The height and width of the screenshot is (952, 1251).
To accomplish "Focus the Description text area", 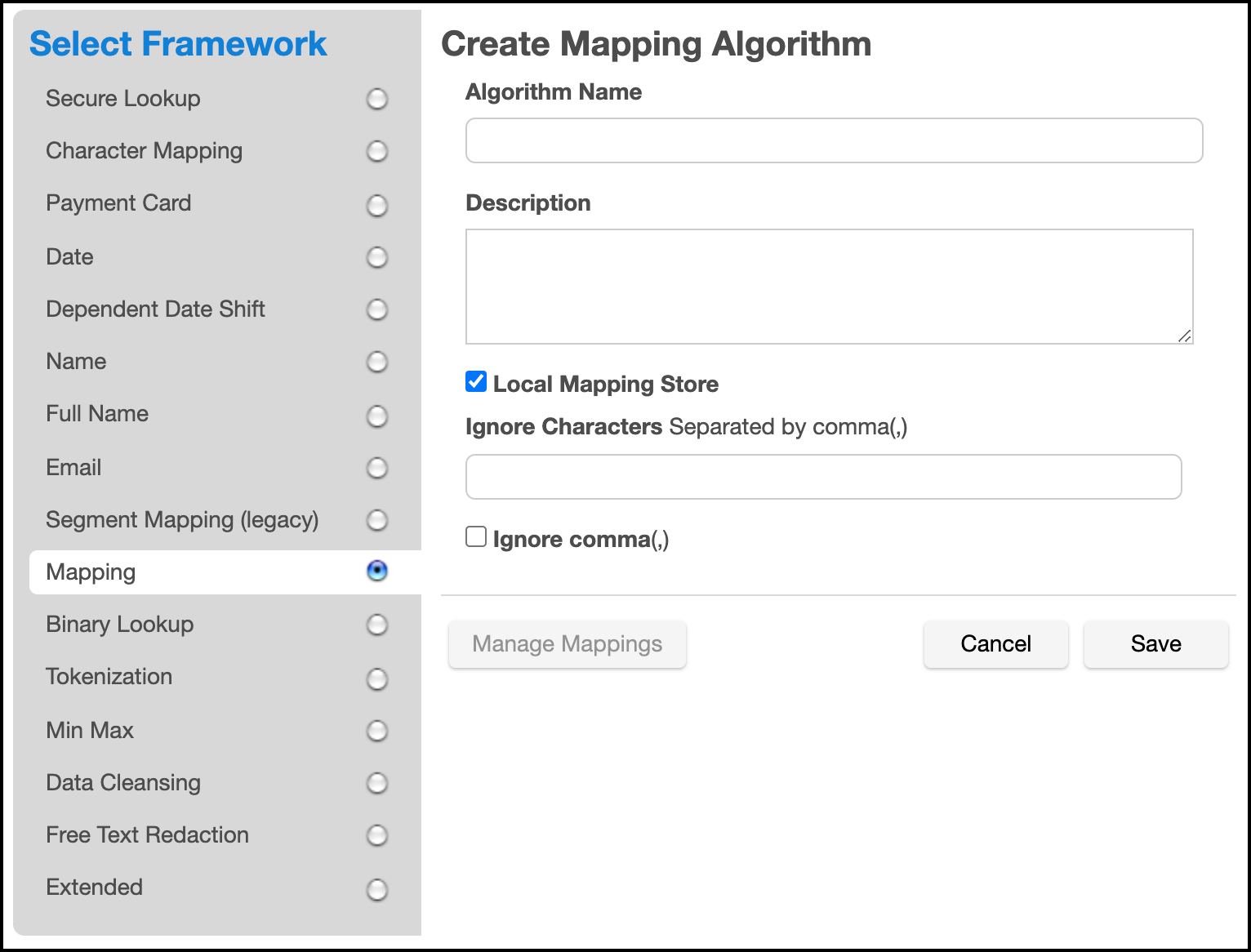I will click(x=829, y=287).
